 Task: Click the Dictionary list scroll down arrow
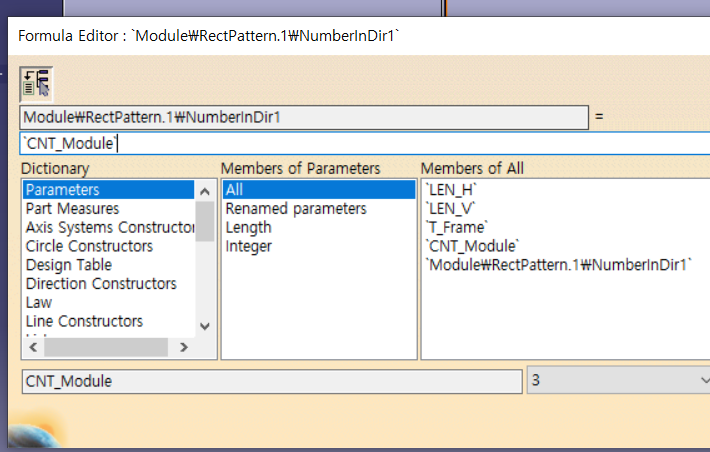205,326
